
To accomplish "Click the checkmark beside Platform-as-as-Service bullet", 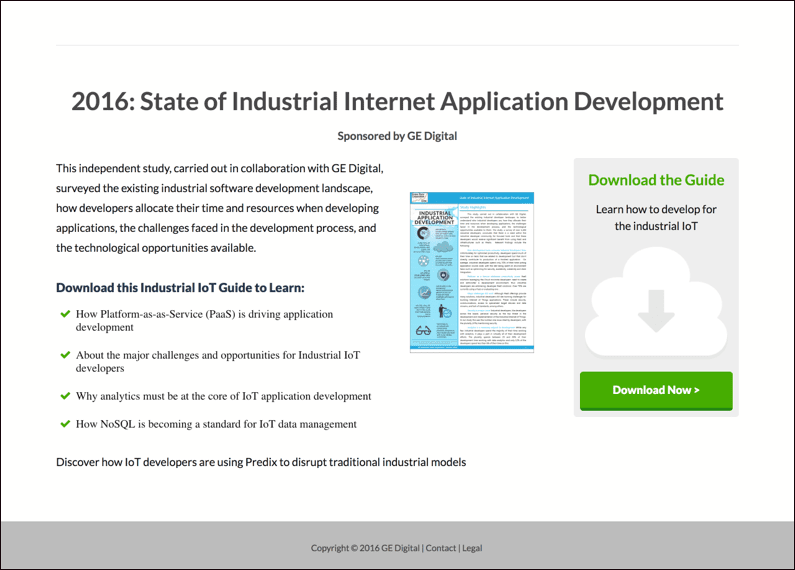I will point(65,314).
